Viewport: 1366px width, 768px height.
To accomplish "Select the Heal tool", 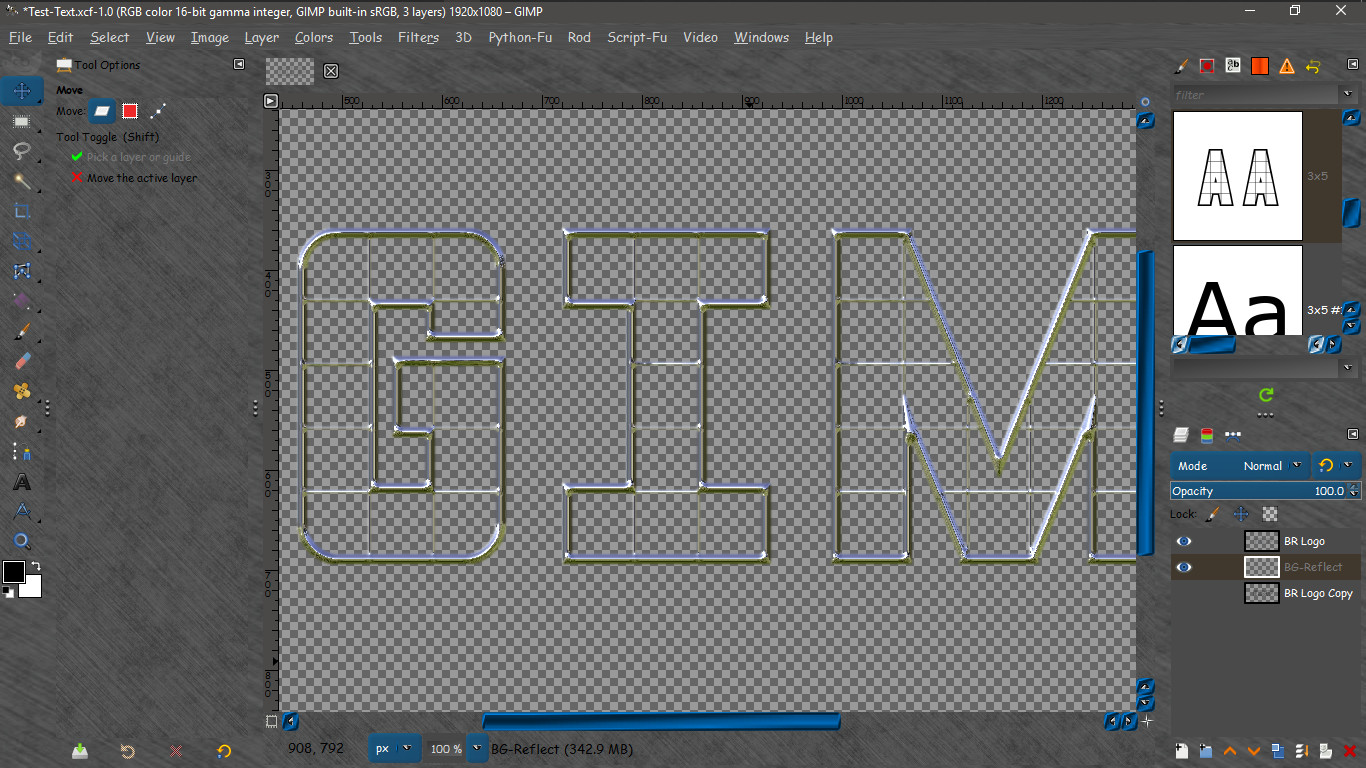I will pos(22,391).
